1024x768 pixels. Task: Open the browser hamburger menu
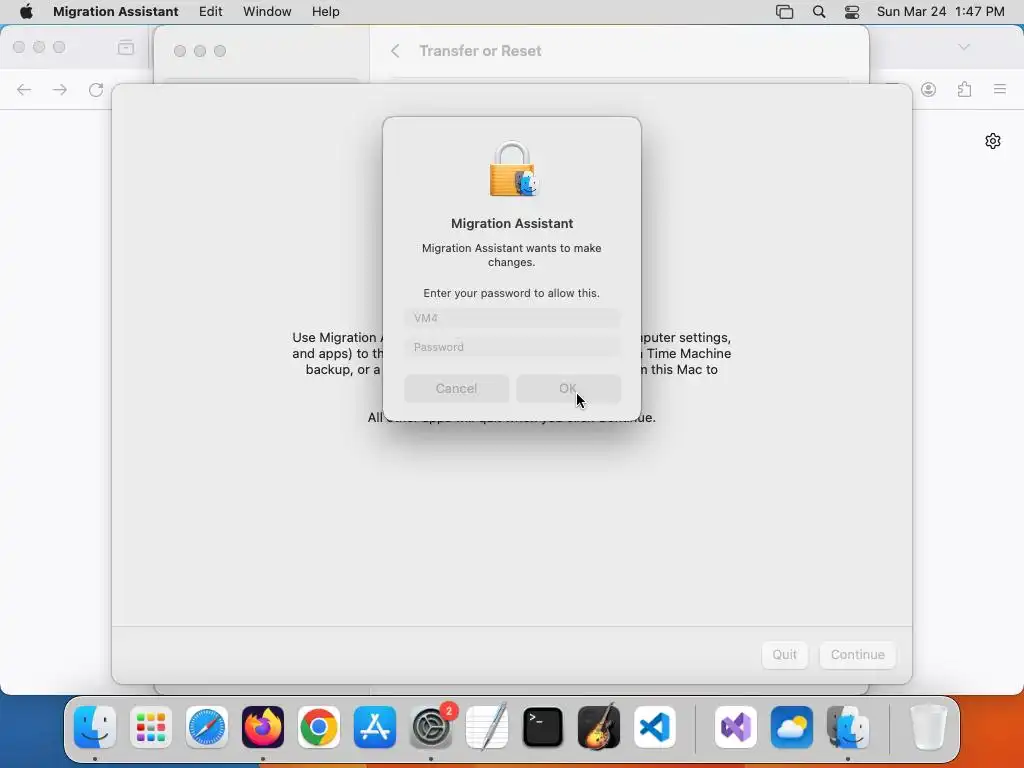tap(1000, 89)
